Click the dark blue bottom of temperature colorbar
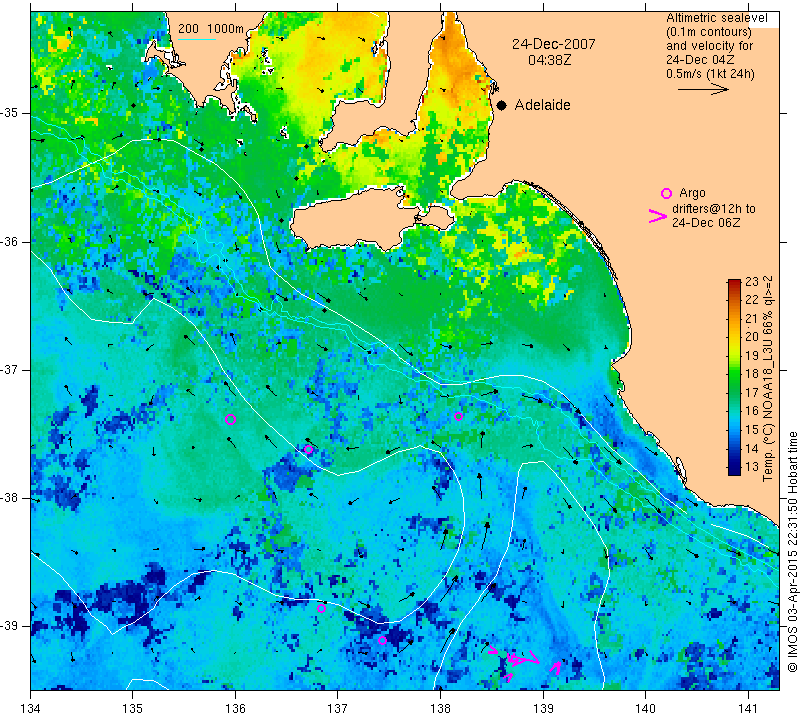 click(x=734, y=469)
